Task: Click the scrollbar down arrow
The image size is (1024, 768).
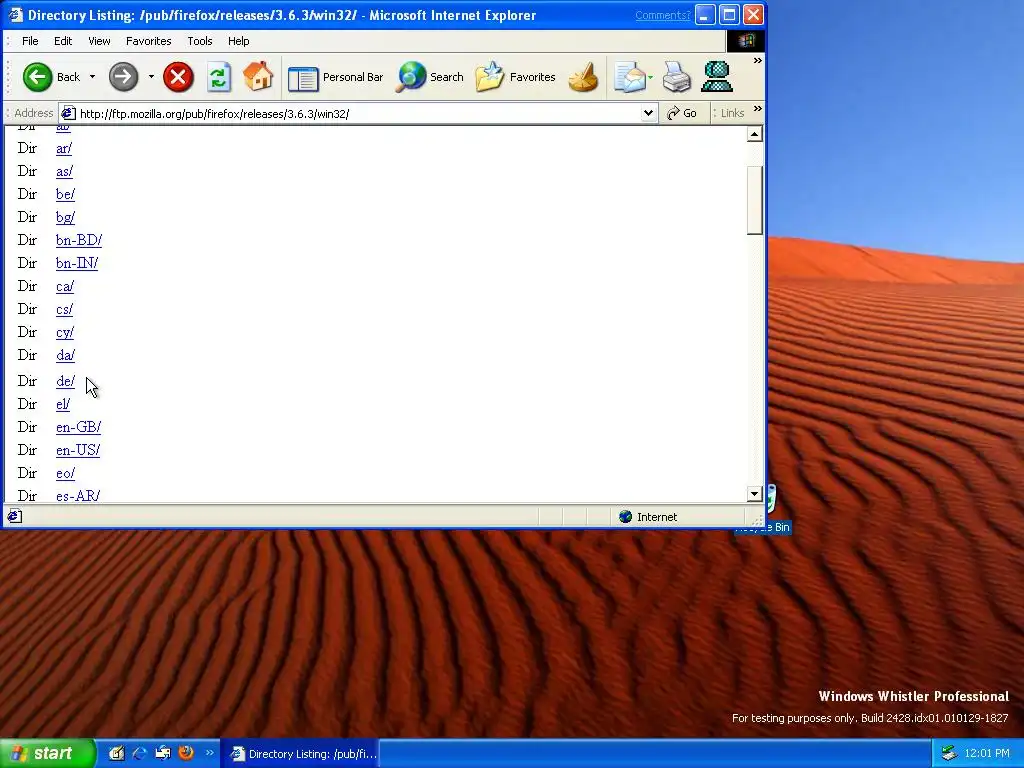Action: click(x=754, y=494)
